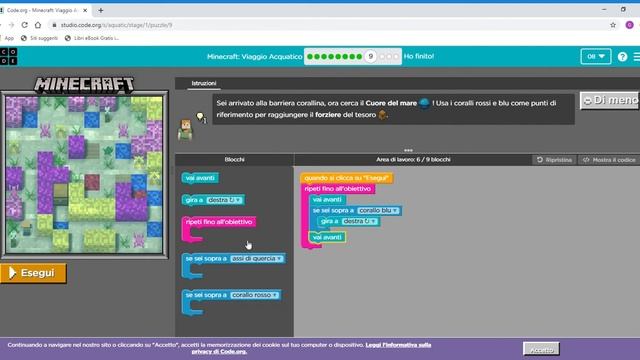640x360 pixels.
Task: Accept cookies with Accetto button
Action: [x=541, y=349]
